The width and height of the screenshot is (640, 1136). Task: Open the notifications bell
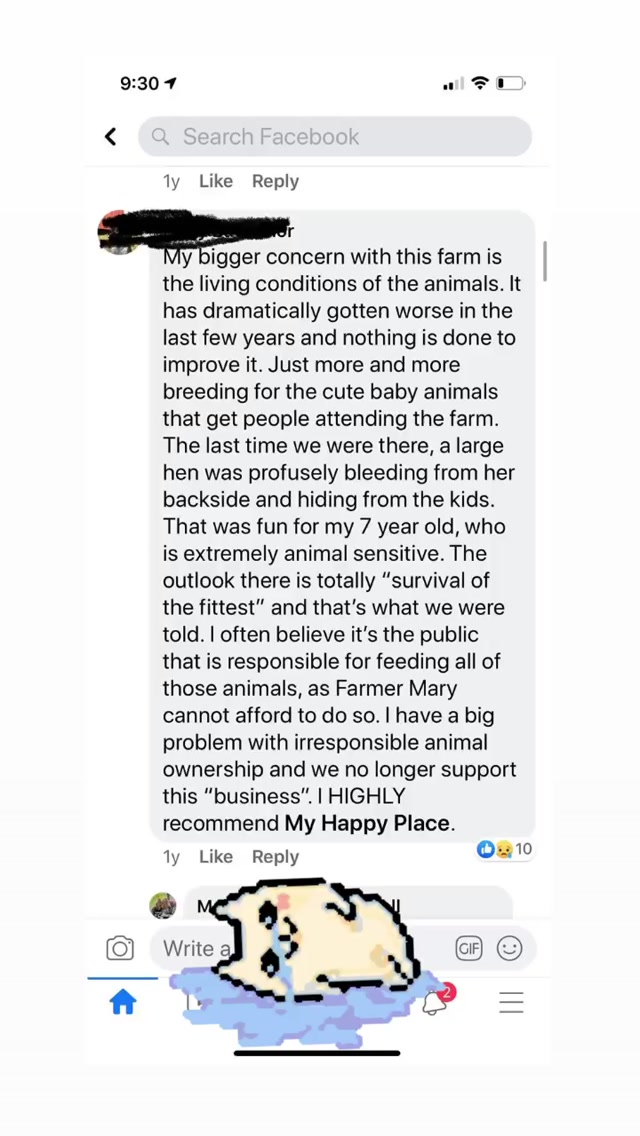tap(435, 1002)
